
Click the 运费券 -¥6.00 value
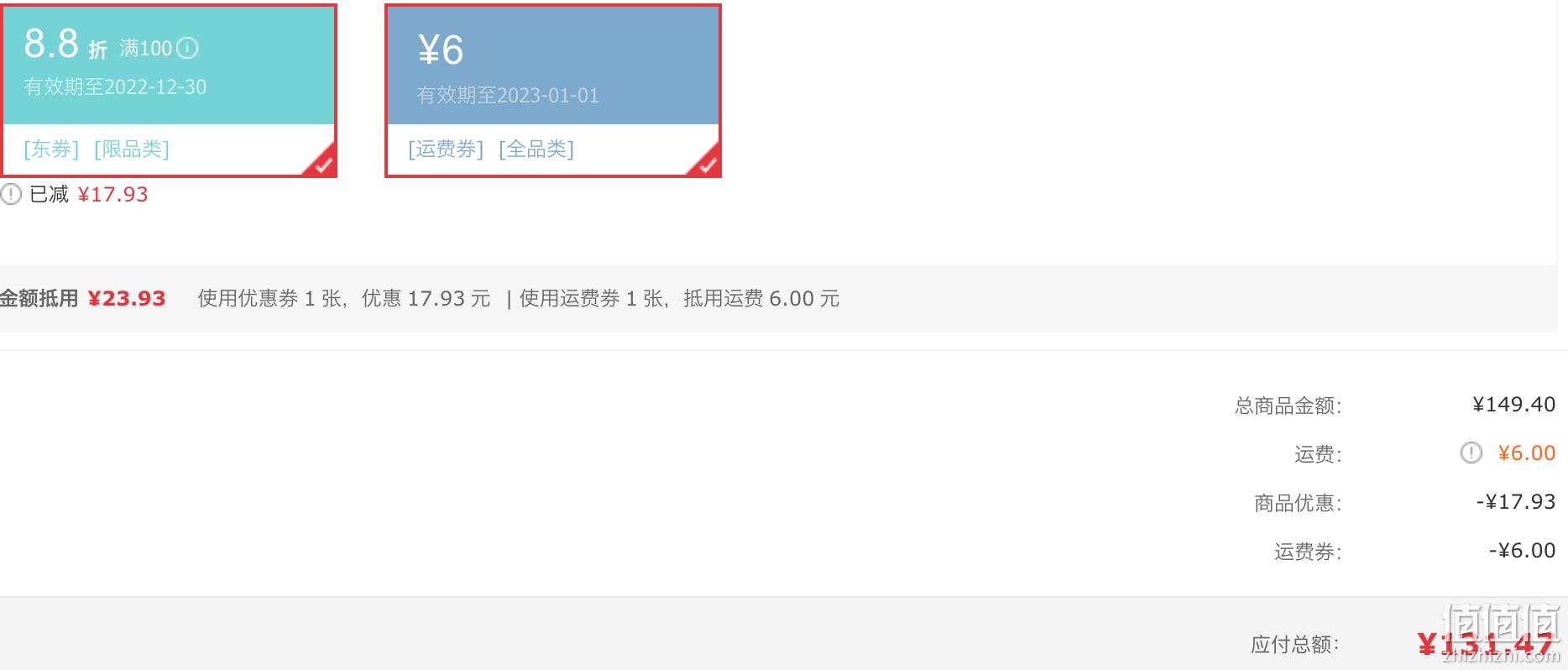[1523, 551]
